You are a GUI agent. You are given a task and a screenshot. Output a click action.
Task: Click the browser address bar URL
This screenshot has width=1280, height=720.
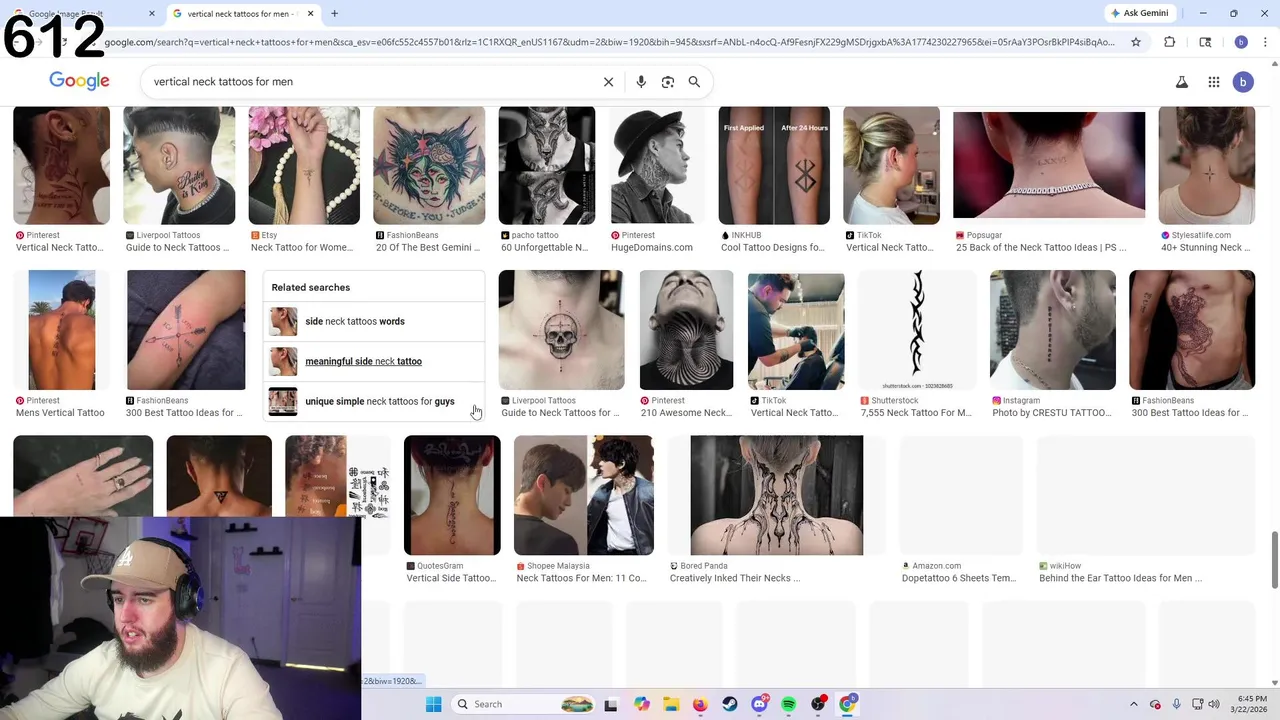pyautogui.click(x=610, y=42)
